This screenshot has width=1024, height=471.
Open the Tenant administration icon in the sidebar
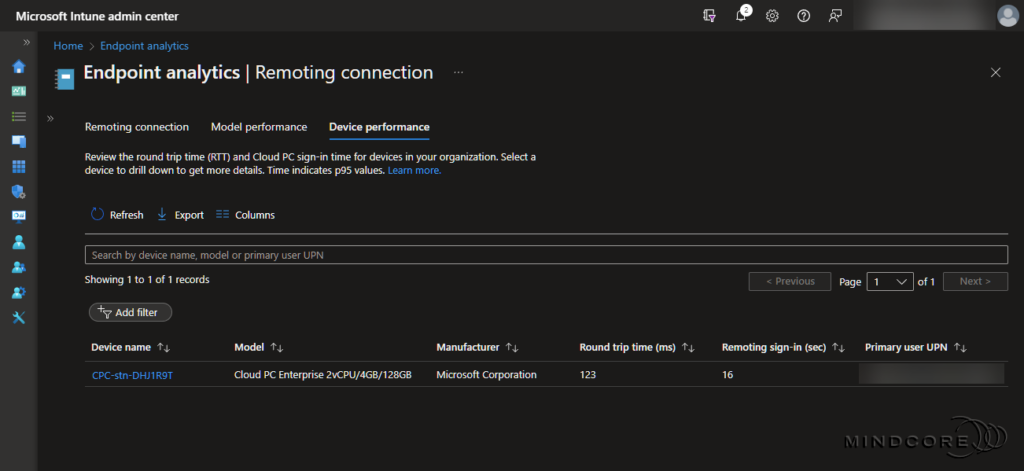point(19,292)
